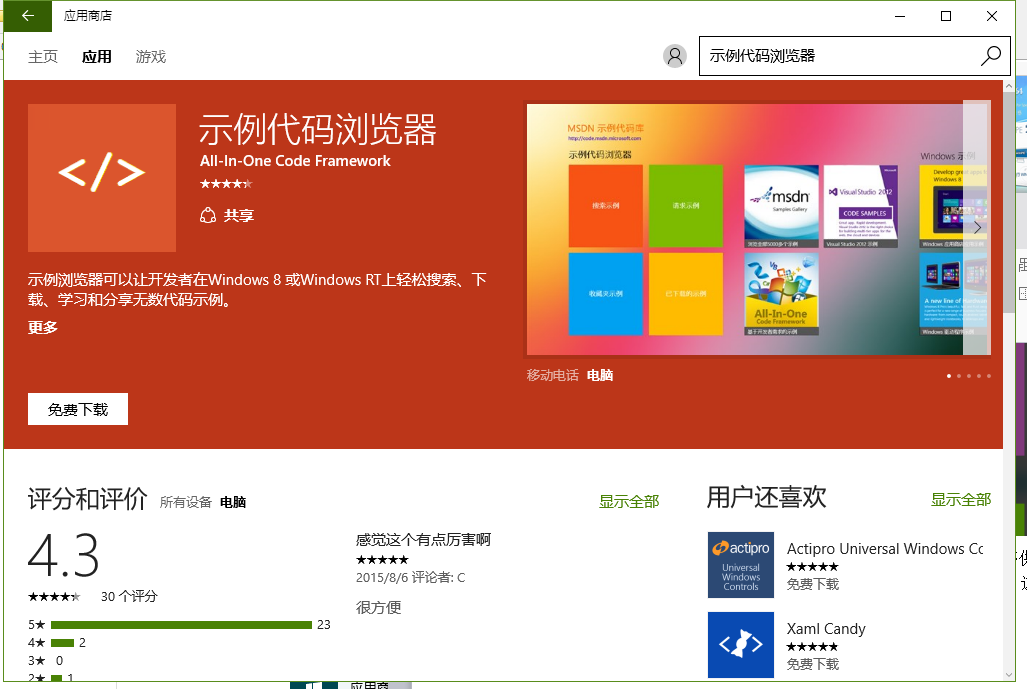Click the 4.3 average rating number
The image size is (1027, 689).
[64, 555]
